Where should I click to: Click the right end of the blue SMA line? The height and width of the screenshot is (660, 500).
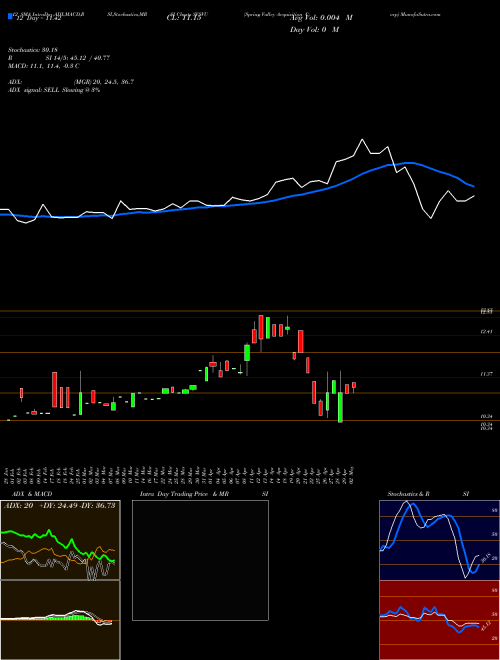473,186
